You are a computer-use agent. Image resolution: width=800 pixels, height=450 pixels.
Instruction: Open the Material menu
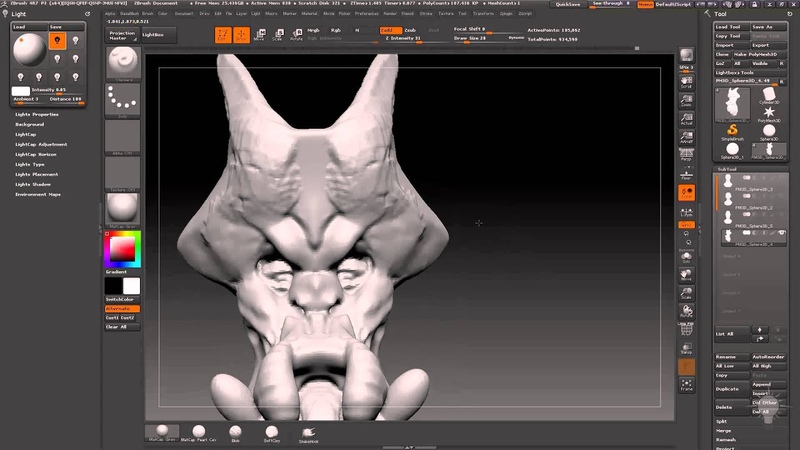pos(309,14)
